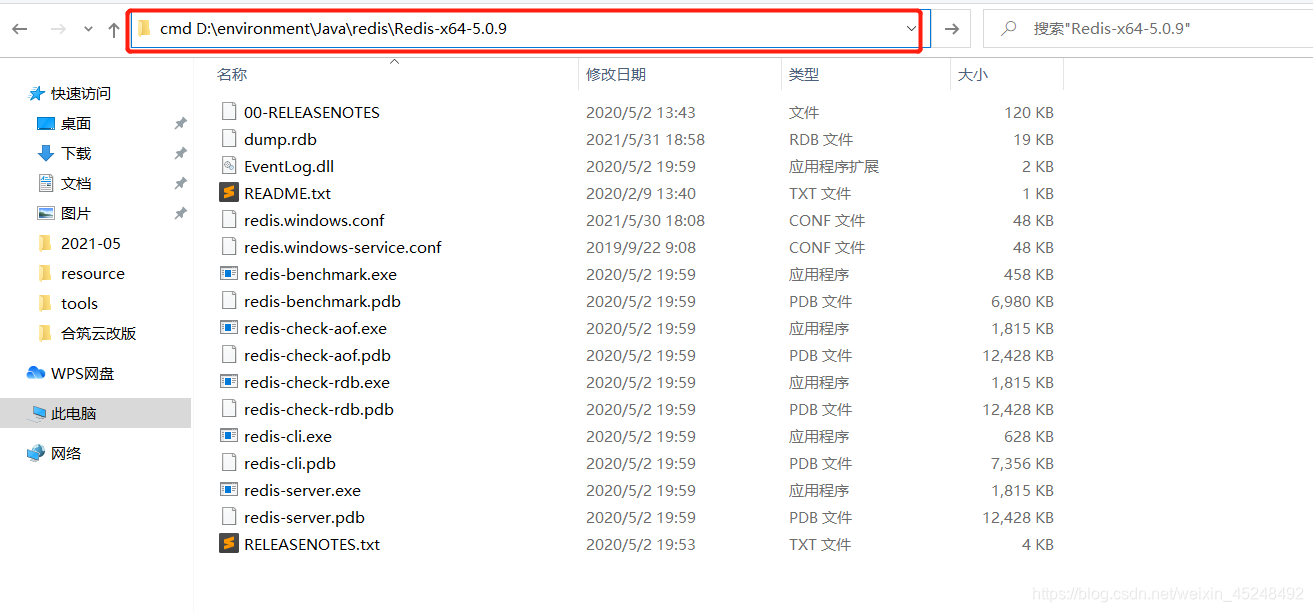Click the 桌面 desktop icon

pos(45,123)
